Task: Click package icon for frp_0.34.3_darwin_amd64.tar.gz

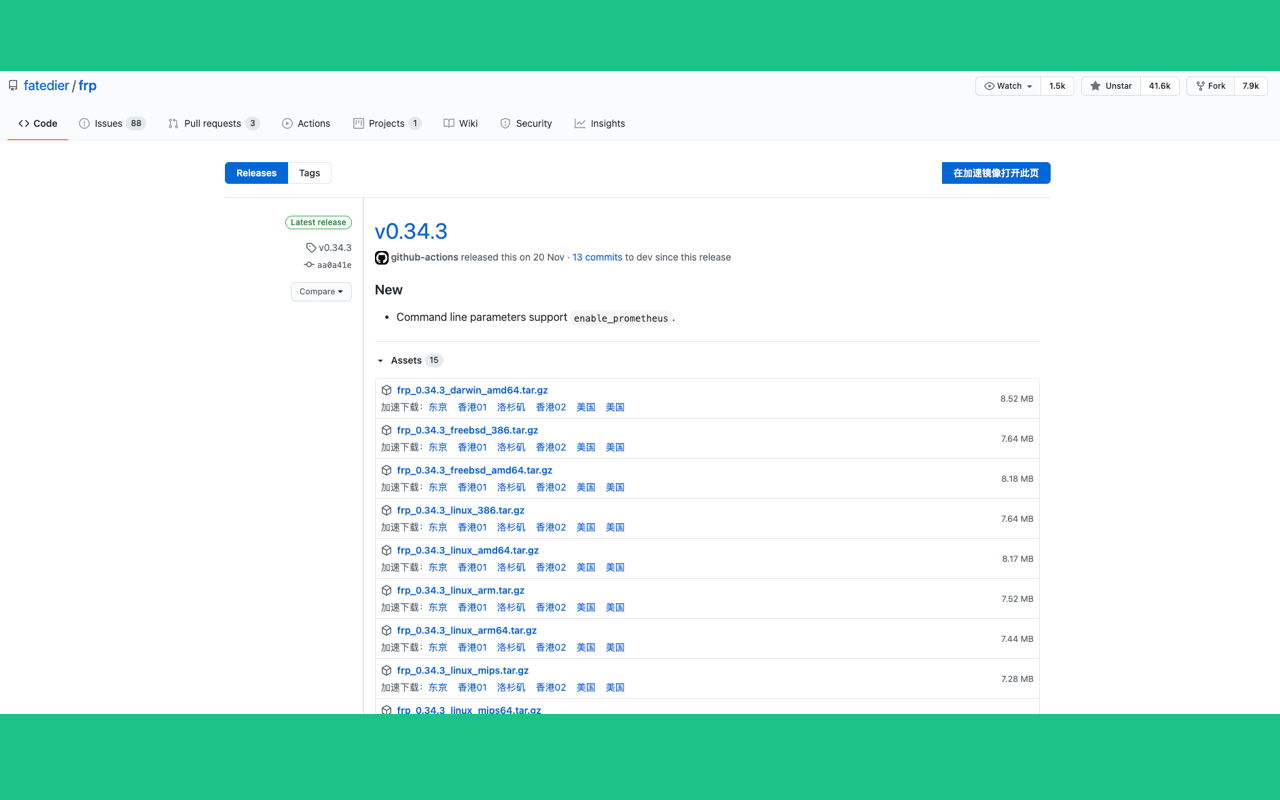Action: pos(387,390)
